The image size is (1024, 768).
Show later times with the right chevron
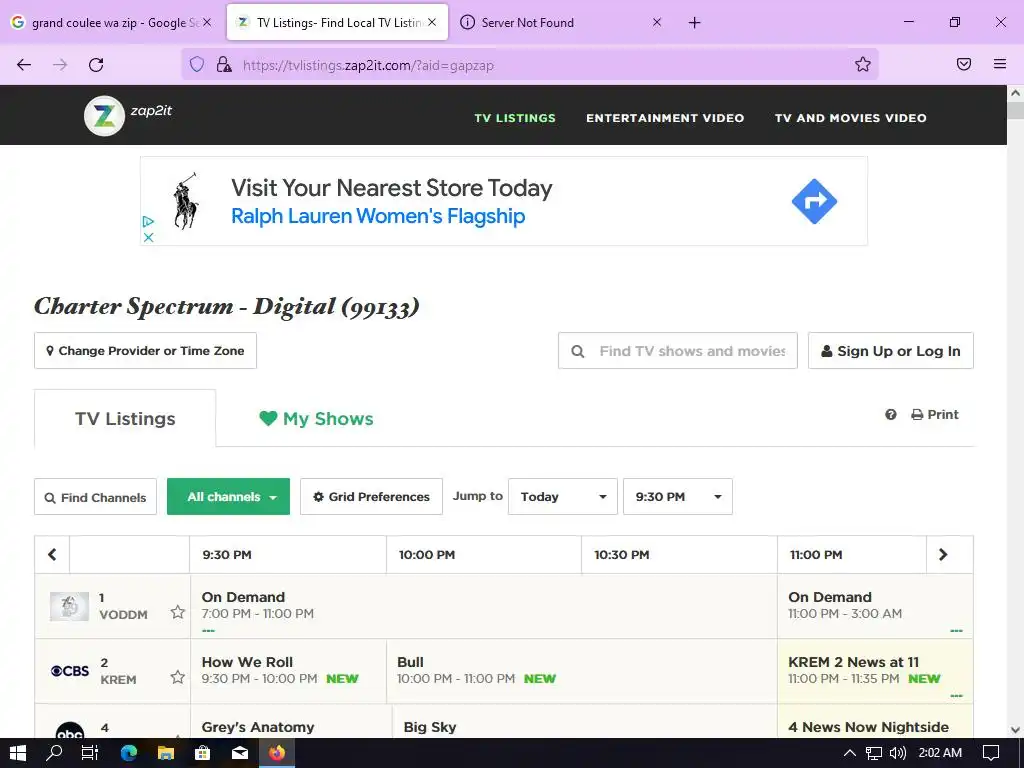tap(943, 554)
